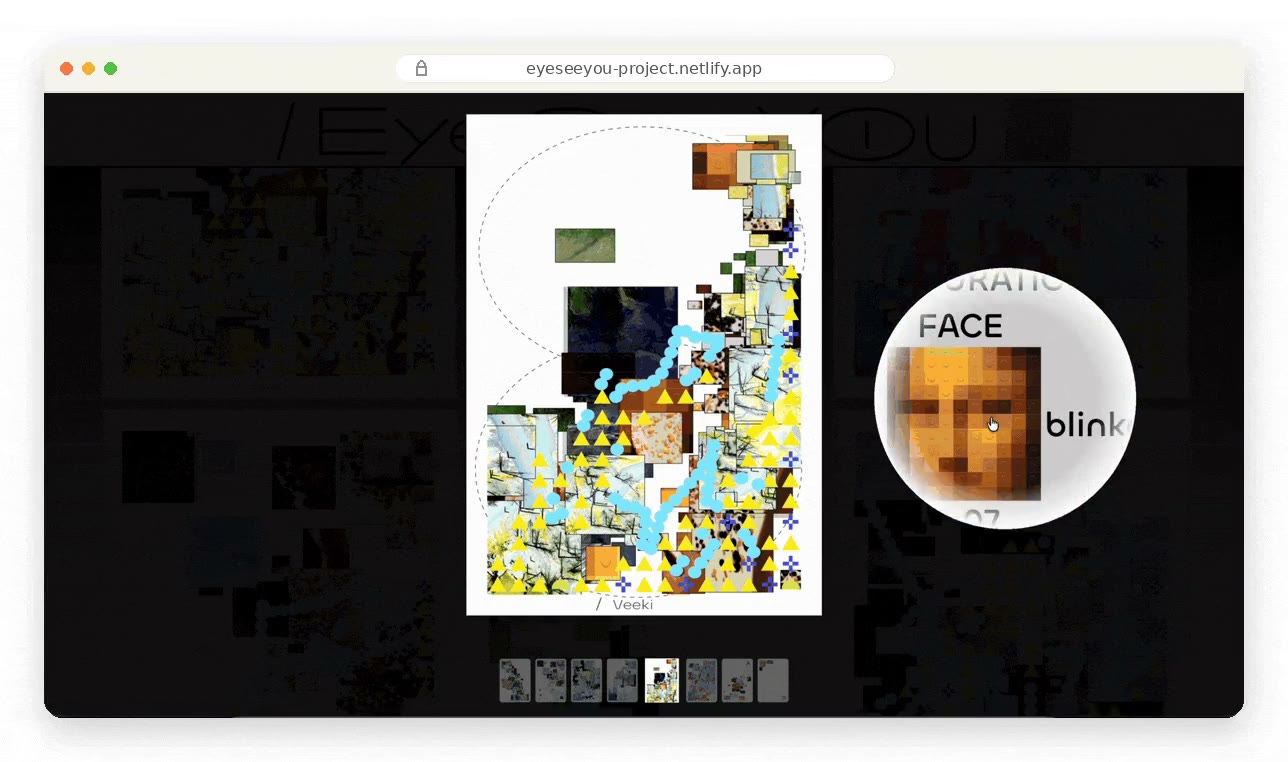Show the third thumbnail in the strip
This screenshot has height=762, width=1288.
point(586,680)
